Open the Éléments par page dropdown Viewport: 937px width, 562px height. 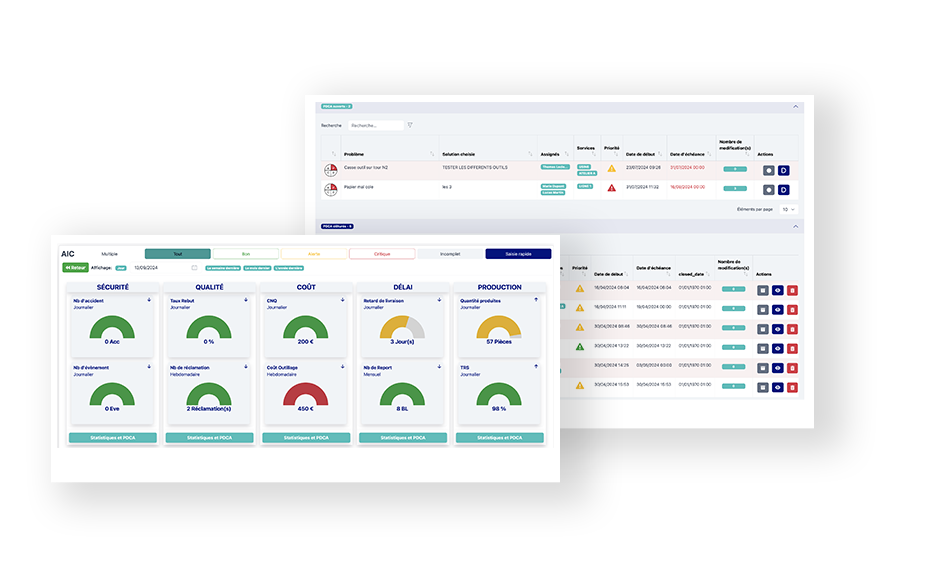789,209
